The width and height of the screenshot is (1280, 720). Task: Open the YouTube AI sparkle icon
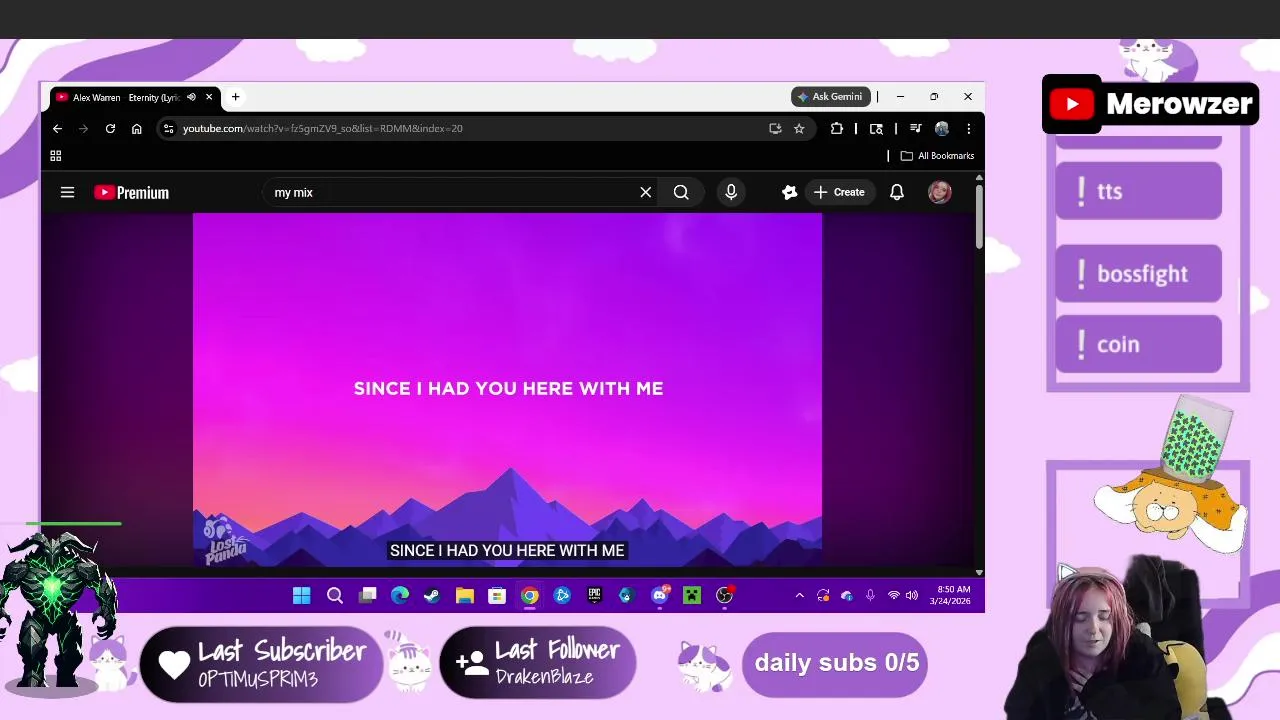[x=789, y=192]
